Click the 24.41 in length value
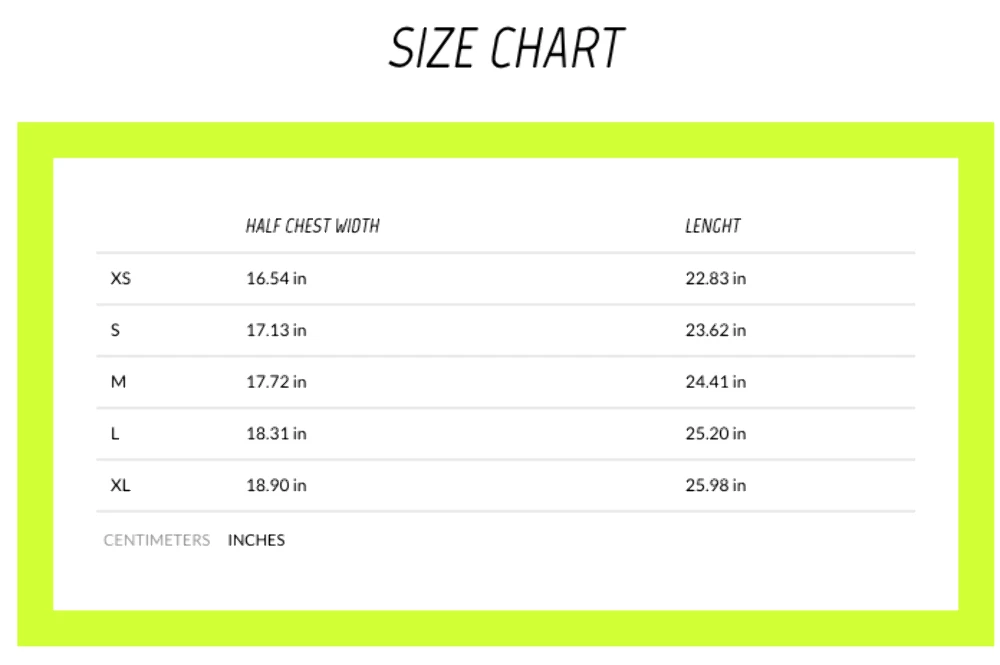The width and height of the screenshot is (1000, 665). [715, 382]
